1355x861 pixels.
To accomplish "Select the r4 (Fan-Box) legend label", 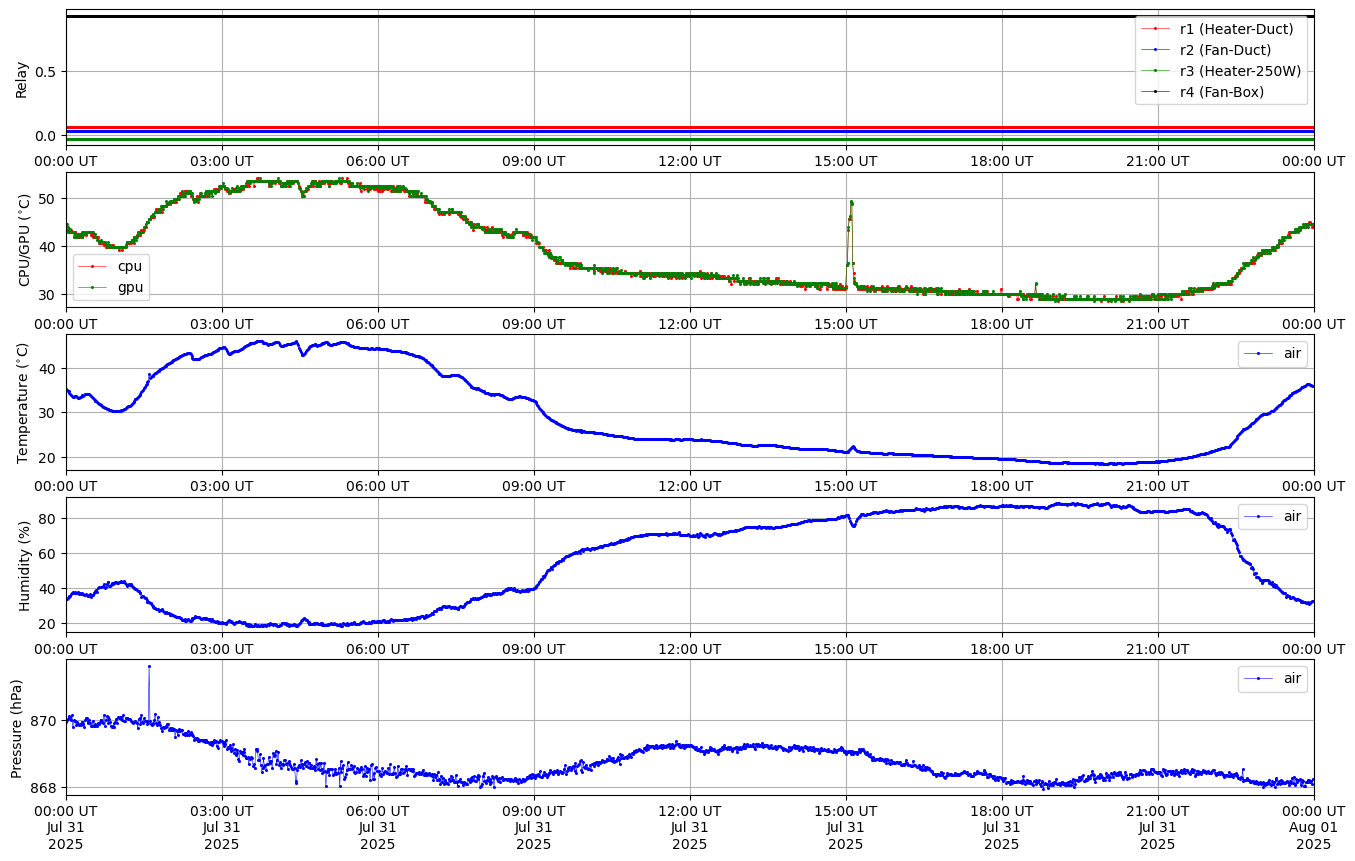I will [x=1222, y=92].
